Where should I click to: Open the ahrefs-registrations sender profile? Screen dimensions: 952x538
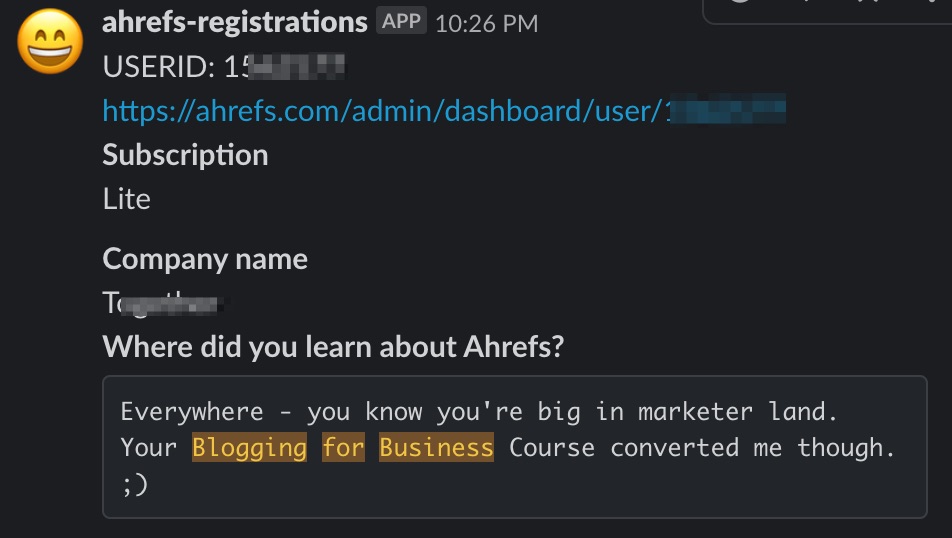pos(235,22)
